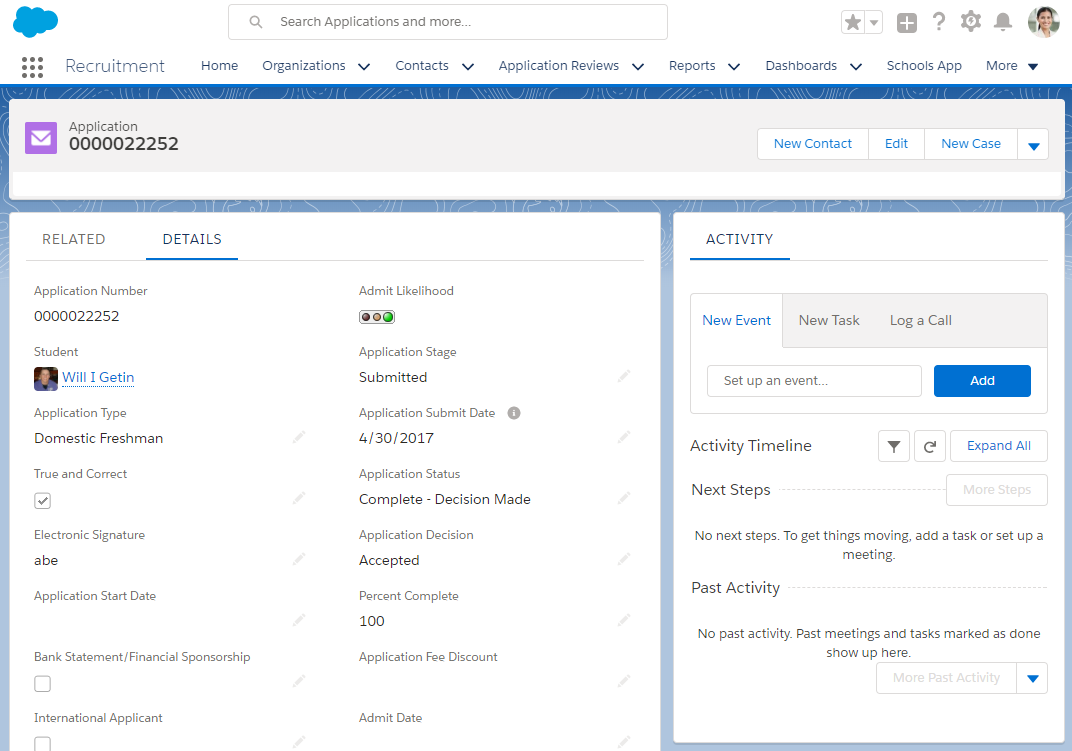1072x751 pixels.
Task: Open the App Launcher grid icon
Action: (x=32, y=66)
